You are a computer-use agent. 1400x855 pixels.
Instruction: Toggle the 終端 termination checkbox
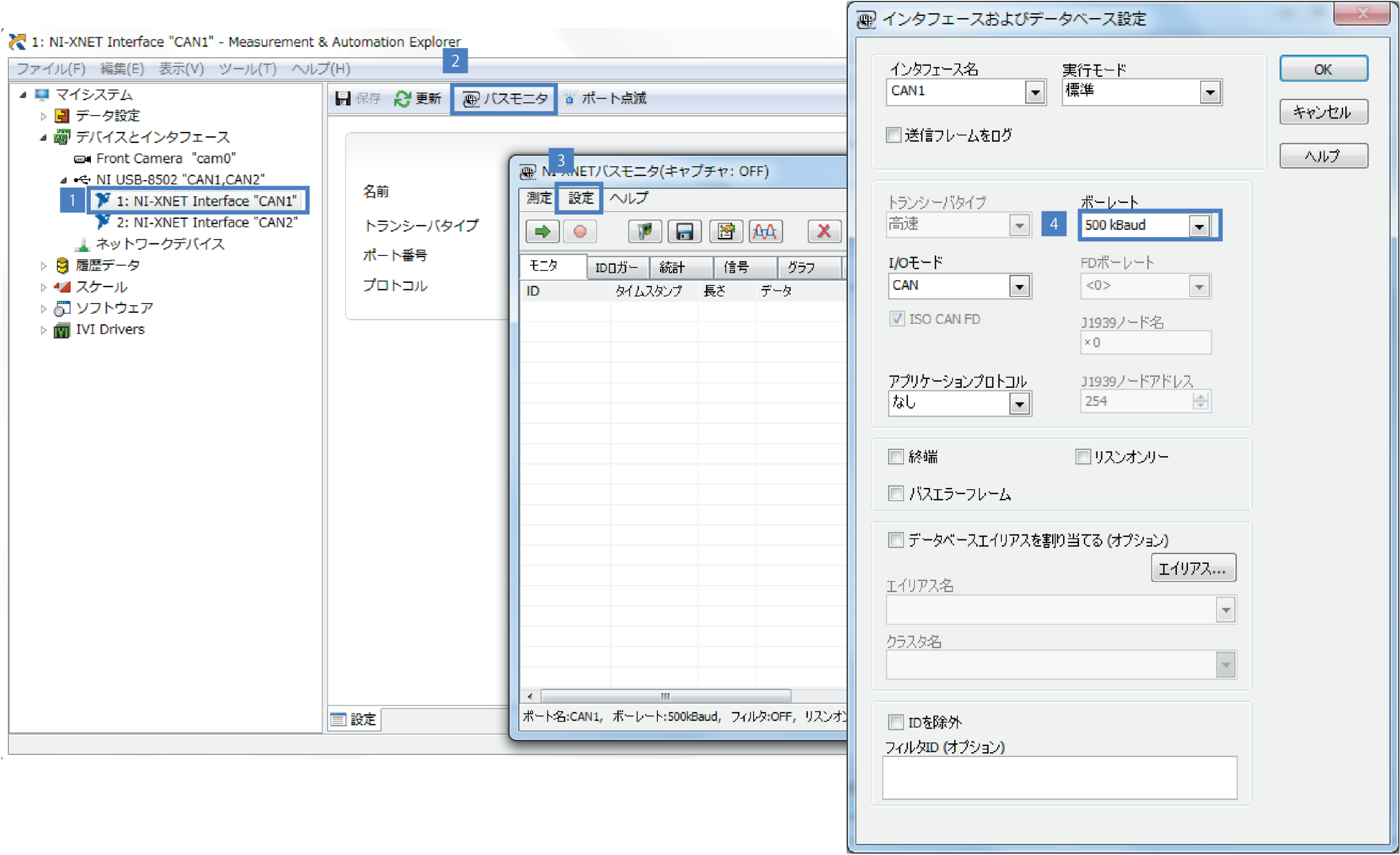coord(896,457)
